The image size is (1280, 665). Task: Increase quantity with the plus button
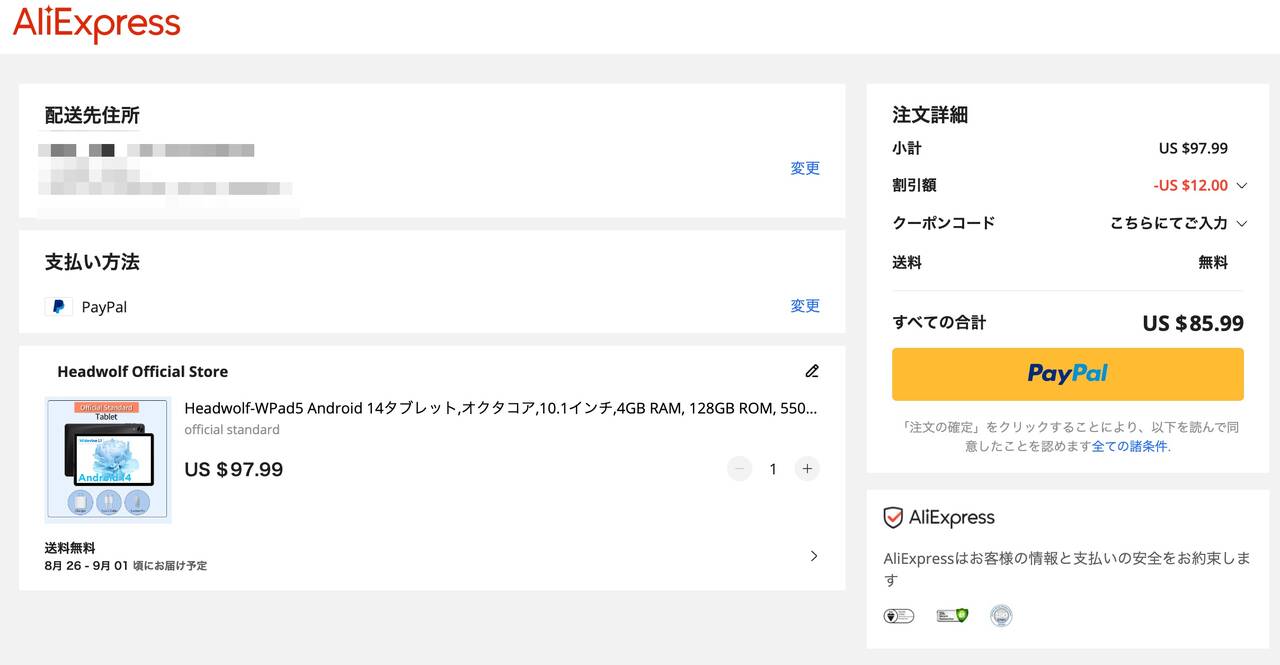tap(807, 468)
